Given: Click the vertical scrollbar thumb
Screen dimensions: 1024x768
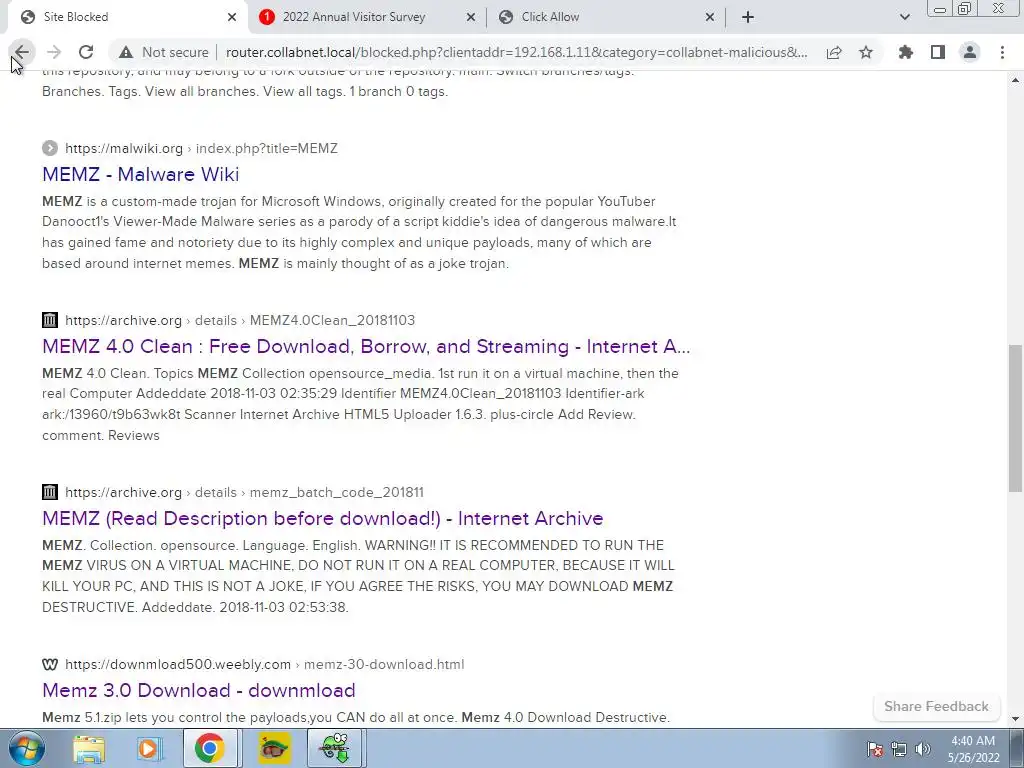Looking at the screenshot, I should (1015, 418).
